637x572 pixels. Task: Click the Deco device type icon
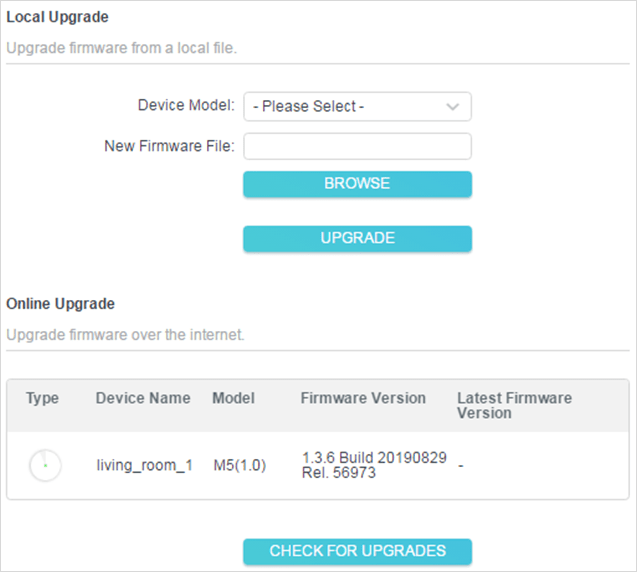pos(44,465)
